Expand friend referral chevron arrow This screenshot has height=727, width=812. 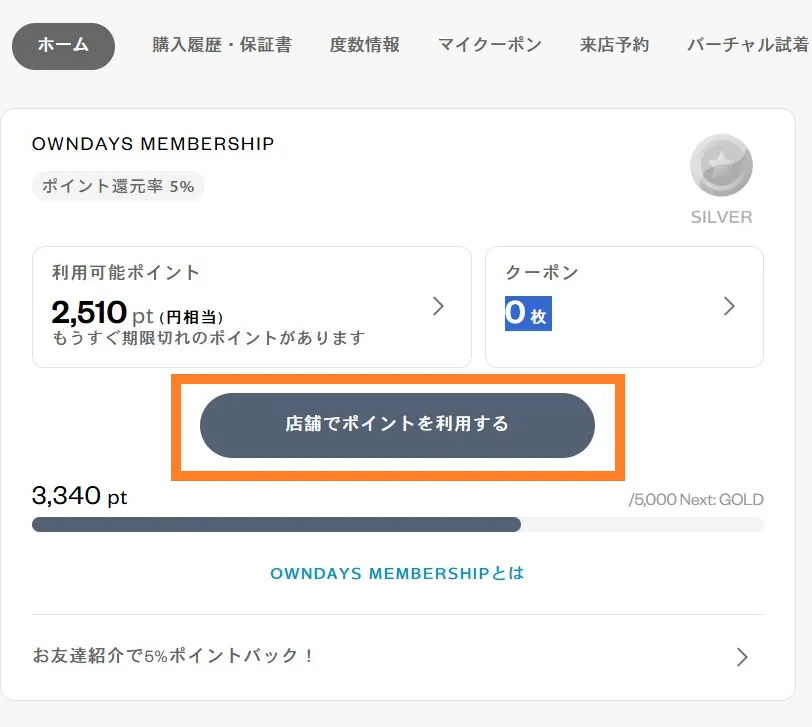(x=742, y=657)
